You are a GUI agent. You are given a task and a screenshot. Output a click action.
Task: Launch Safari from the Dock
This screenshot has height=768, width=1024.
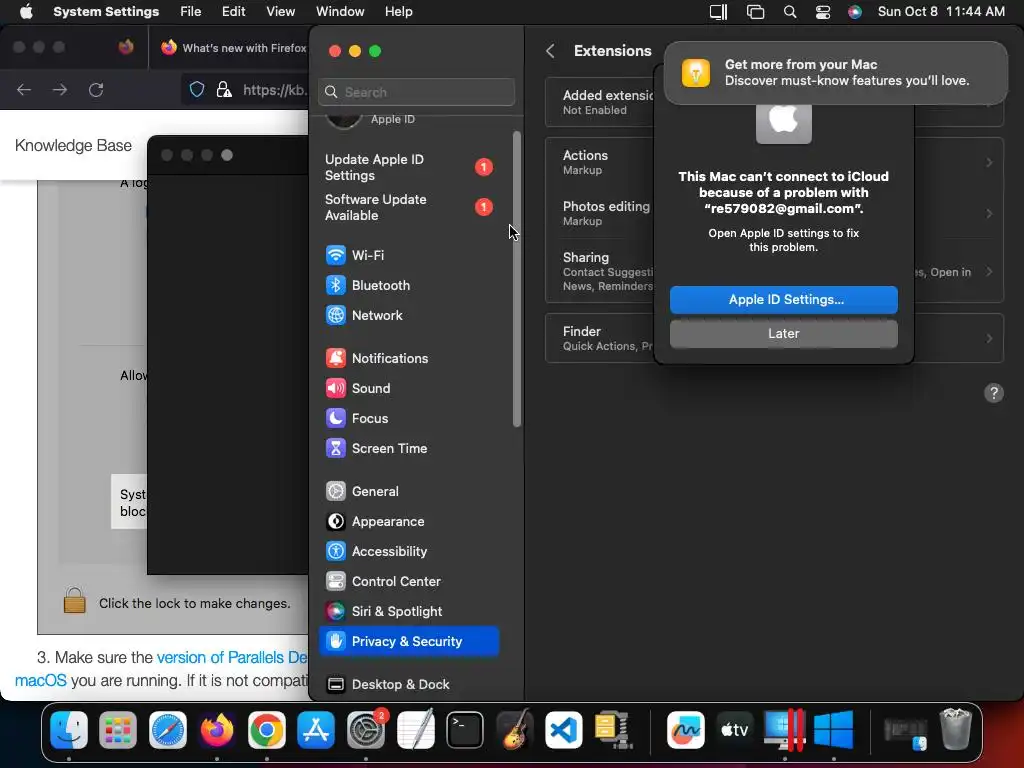click(x=167, y=729)
